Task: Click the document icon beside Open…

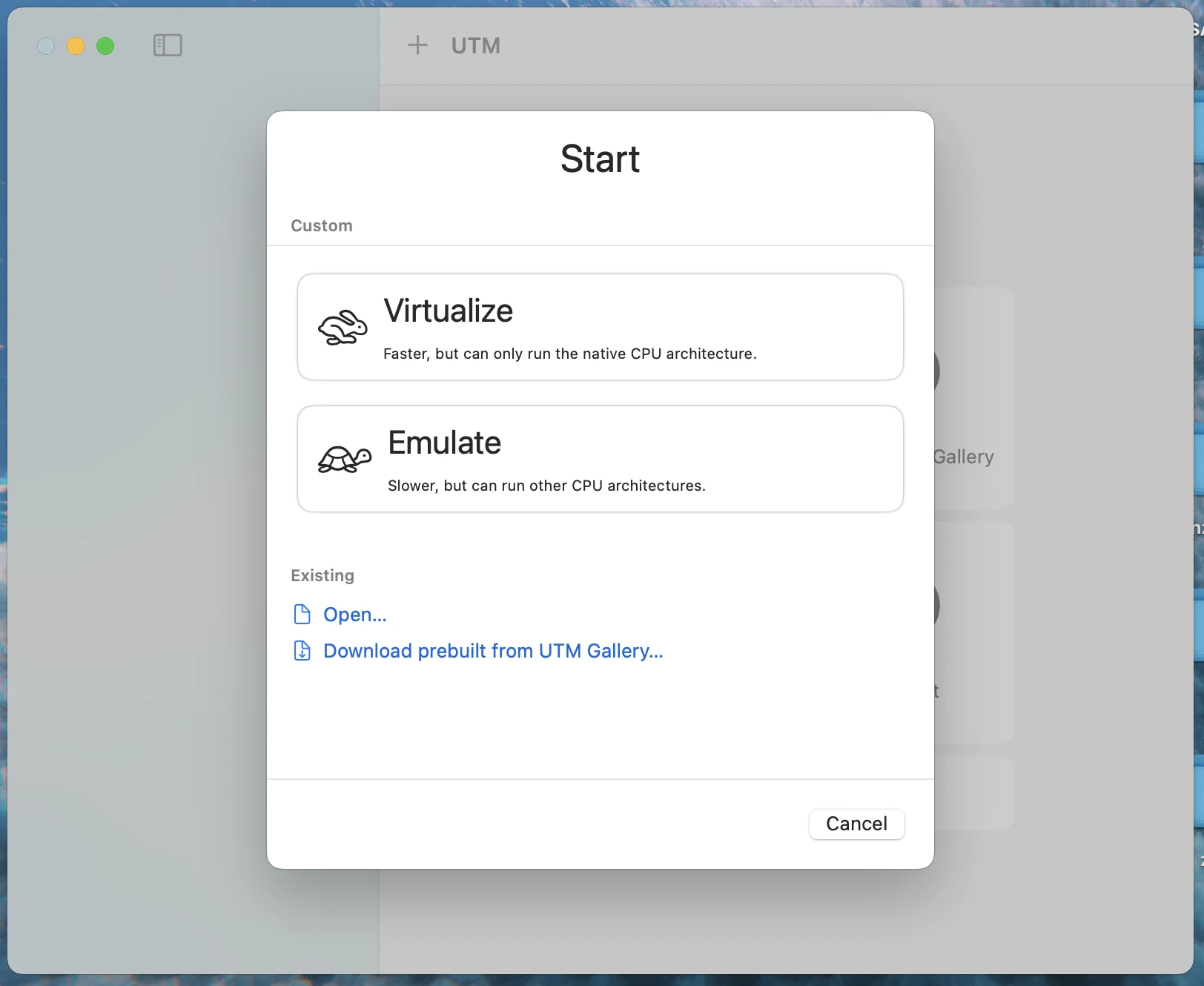Action: point(302,615)
